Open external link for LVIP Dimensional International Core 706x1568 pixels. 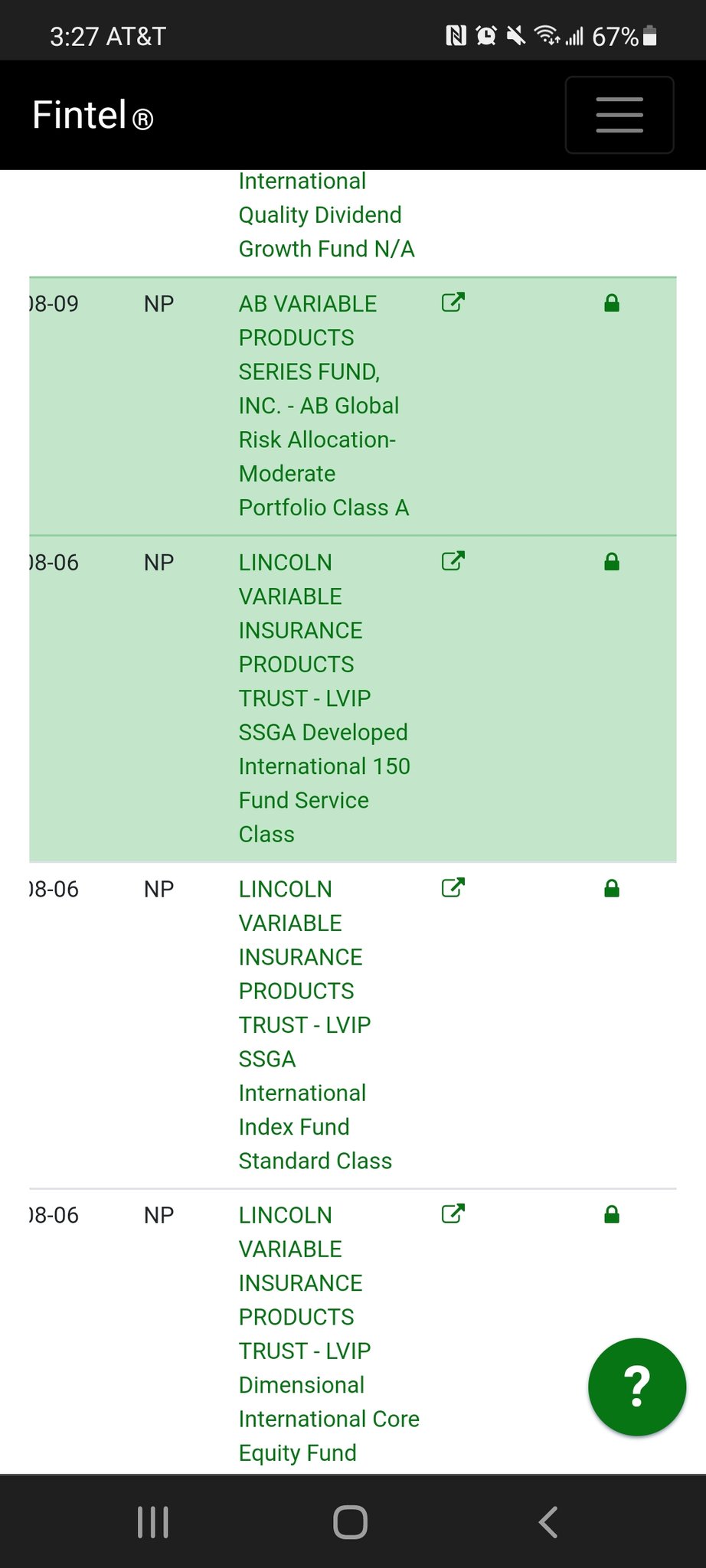(453, 1214)
